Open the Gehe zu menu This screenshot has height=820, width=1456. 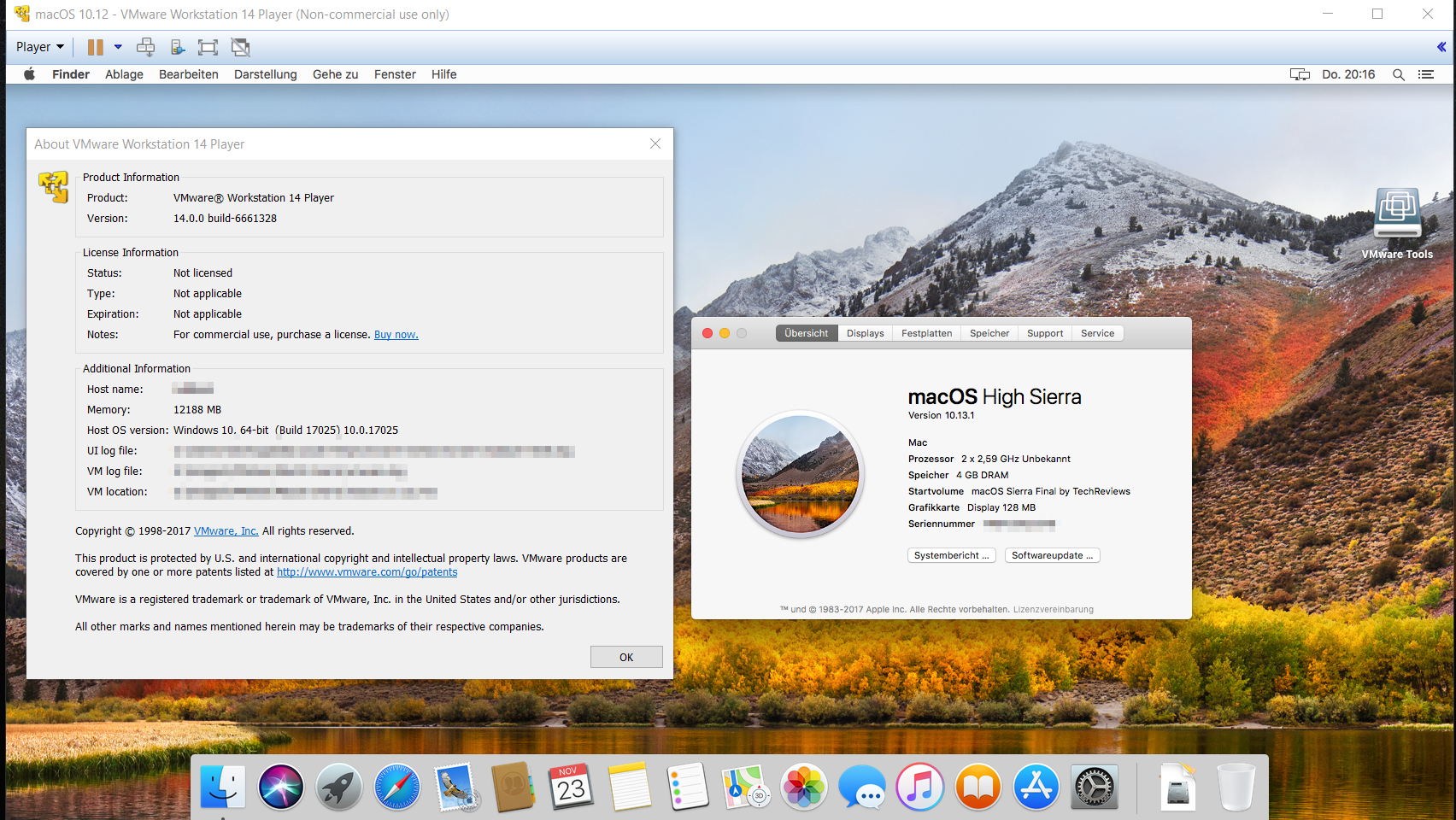point(336,74)
